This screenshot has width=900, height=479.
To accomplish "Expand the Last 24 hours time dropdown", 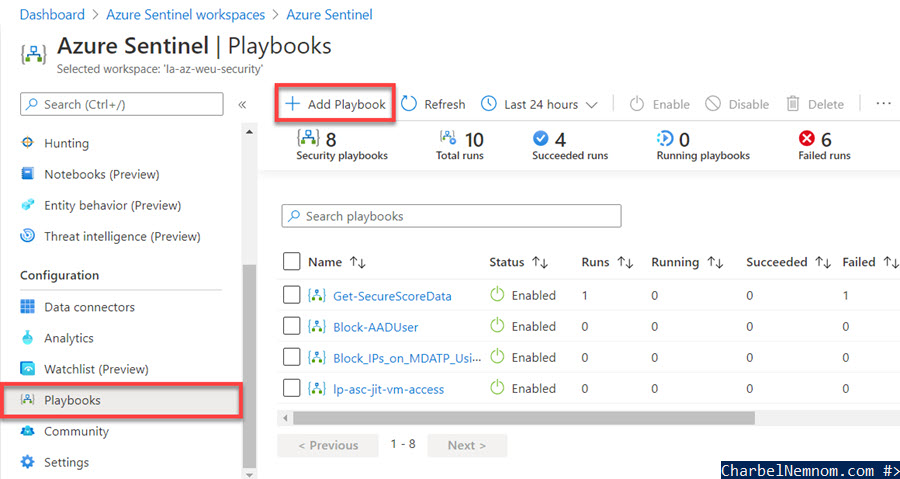I will click(x=540, y=104).
